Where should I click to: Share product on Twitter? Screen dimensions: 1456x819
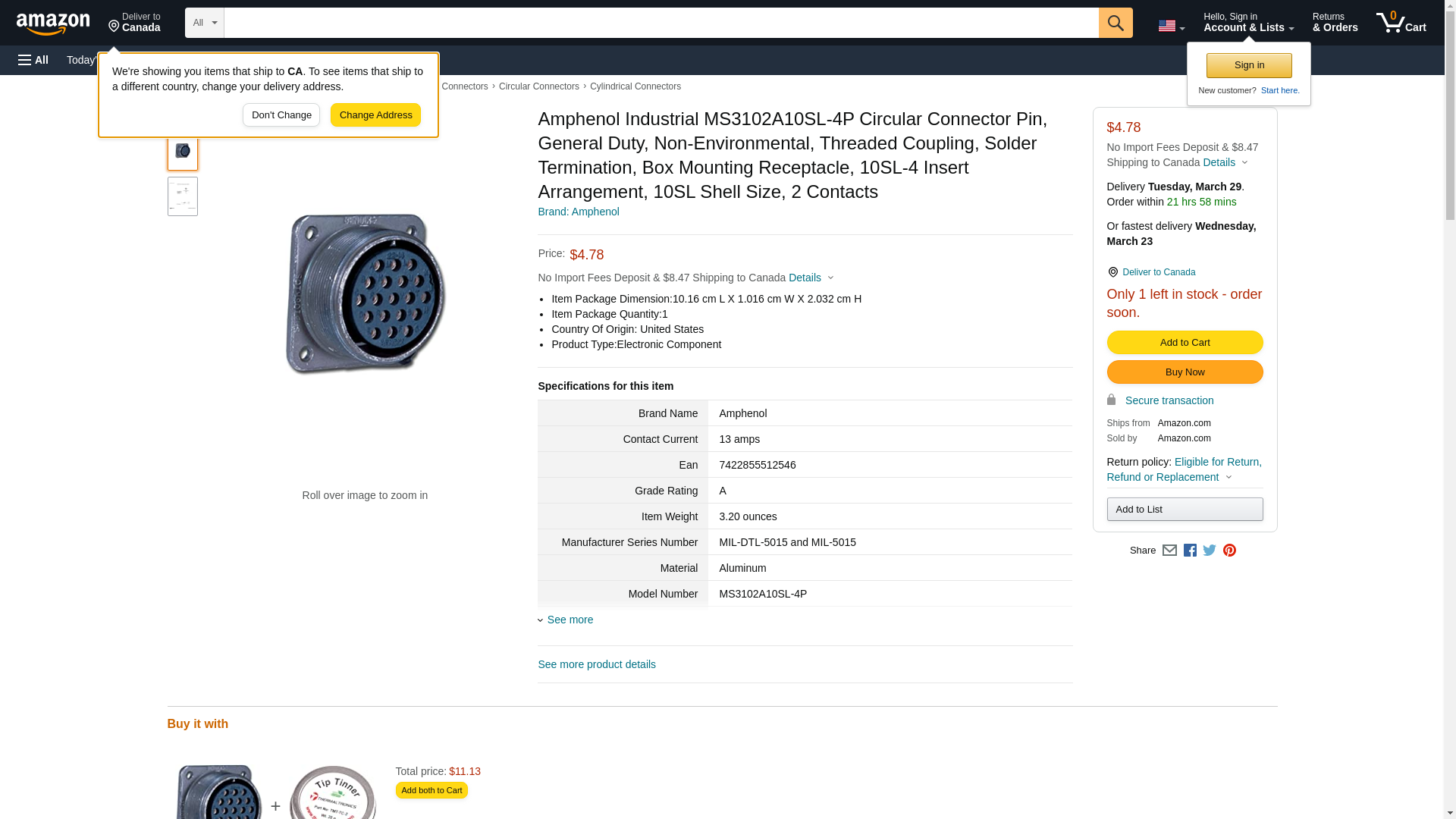[x=1210, y=551]
